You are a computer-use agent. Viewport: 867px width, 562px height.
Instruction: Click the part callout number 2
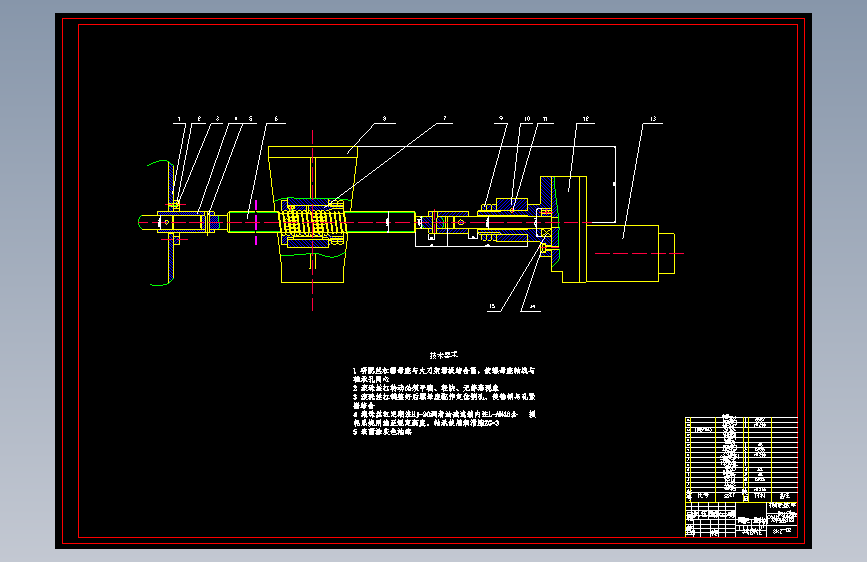coord(199,119)
